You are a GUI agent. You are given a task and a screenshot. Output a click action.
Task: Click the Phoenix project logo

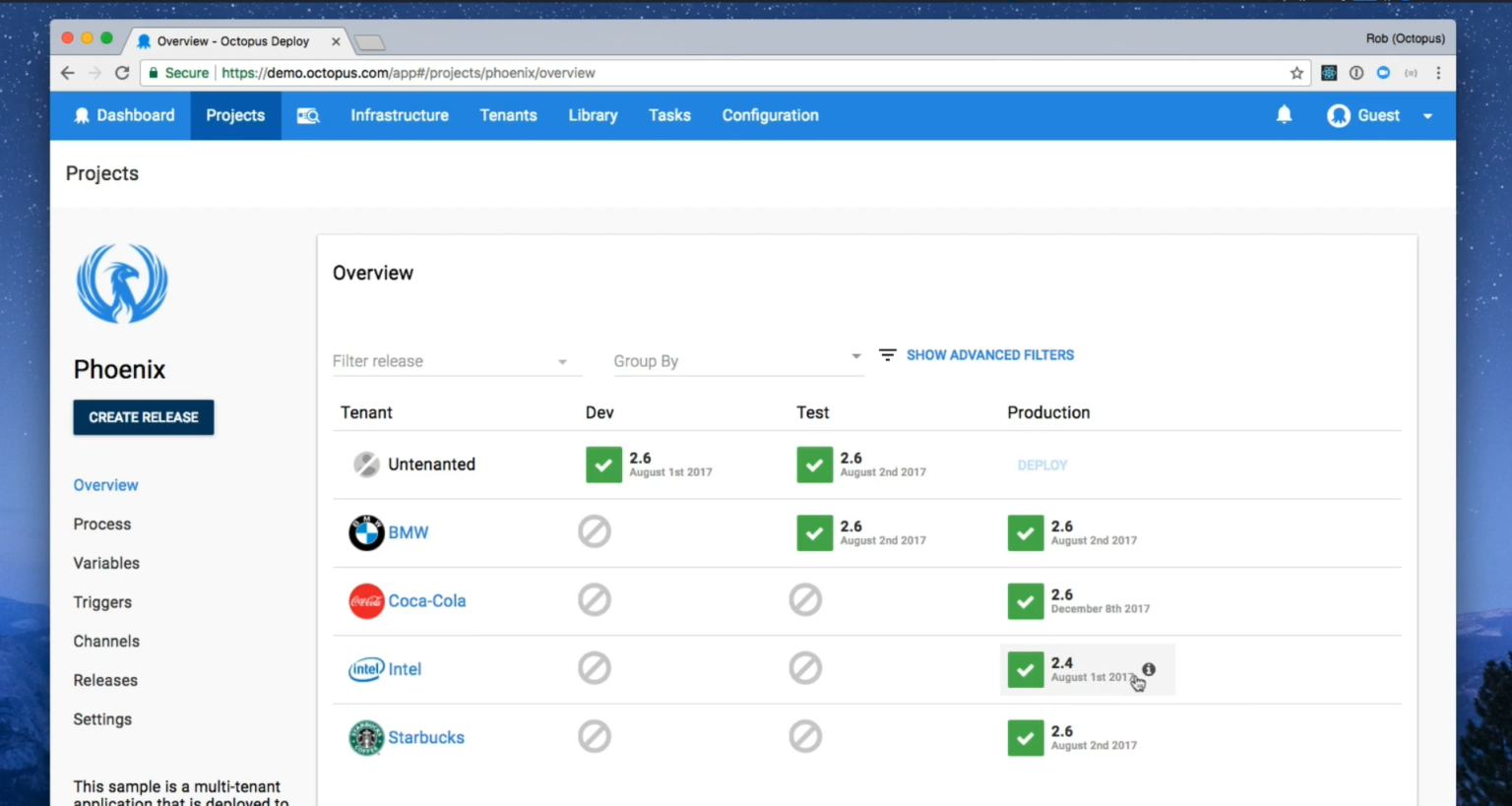(x=122, y=283)
